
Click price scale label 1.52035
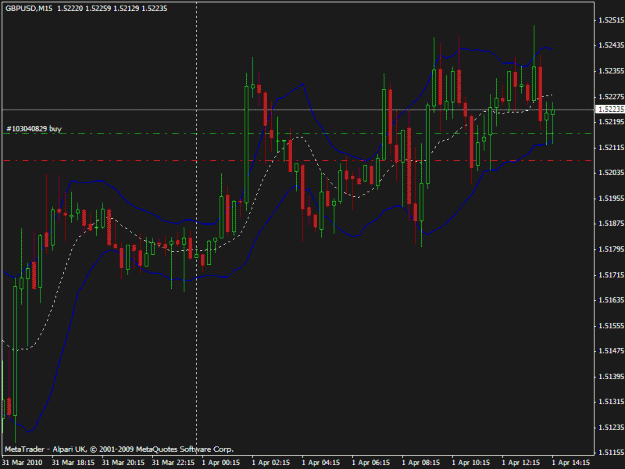(611, 173)
